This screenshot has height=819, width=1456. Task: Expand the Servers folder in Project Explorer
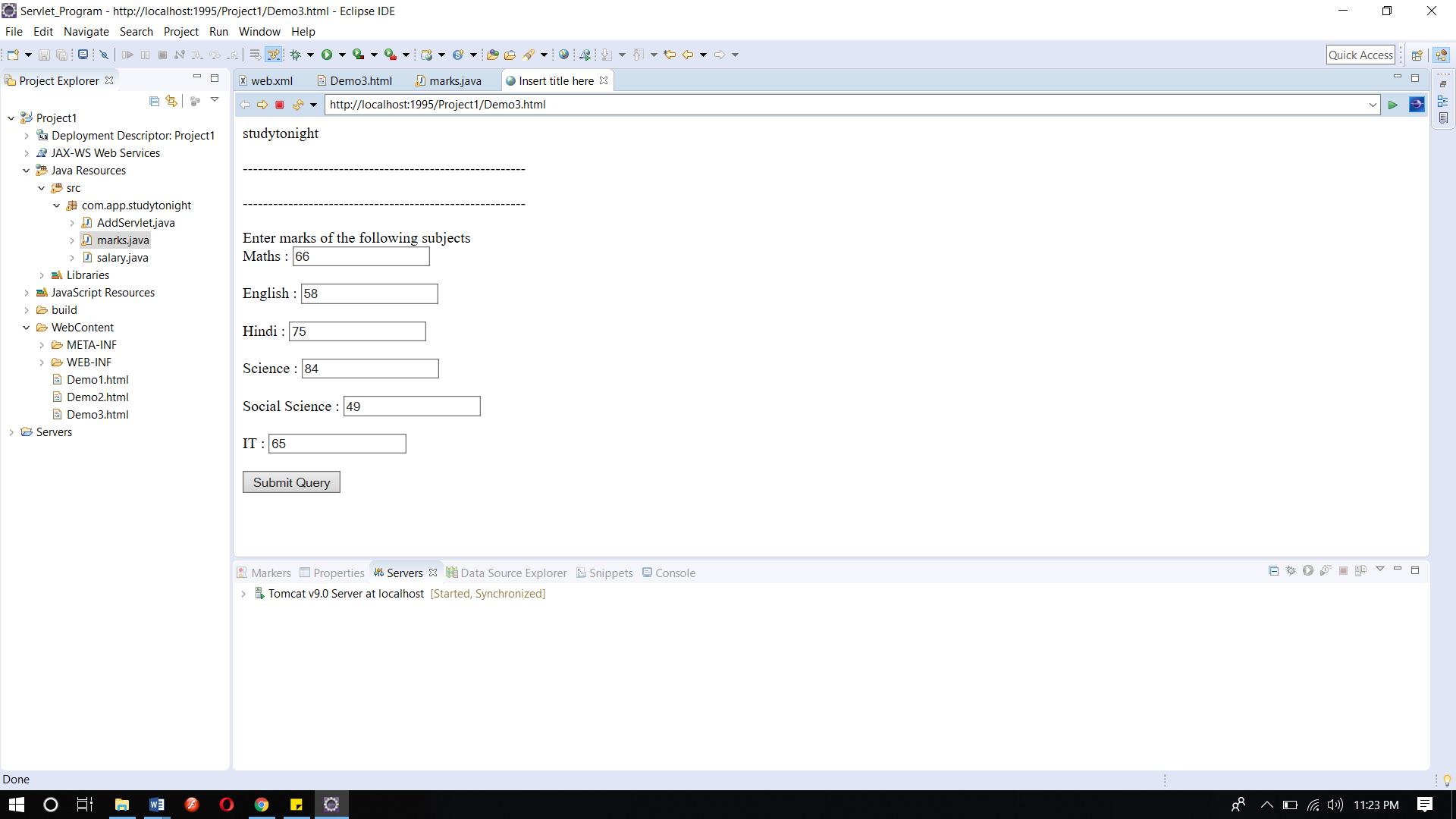pos(11,432)
